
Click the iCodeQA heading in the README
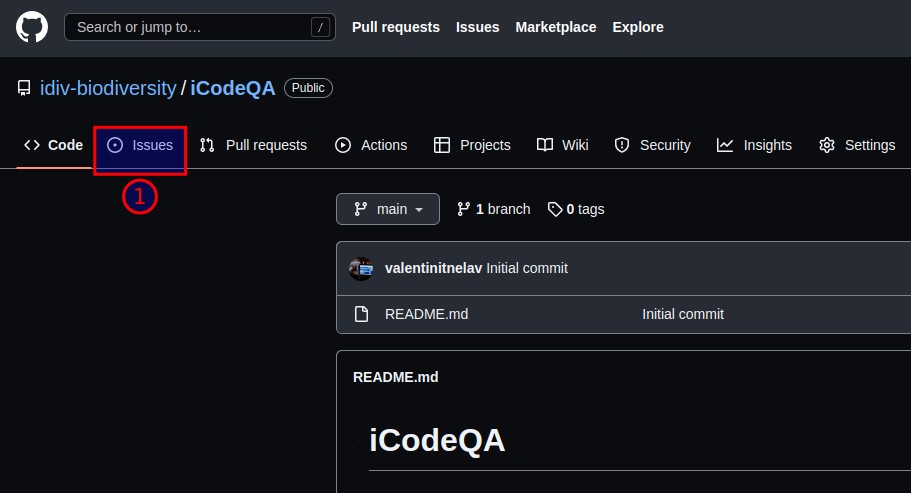click(437, 440)
